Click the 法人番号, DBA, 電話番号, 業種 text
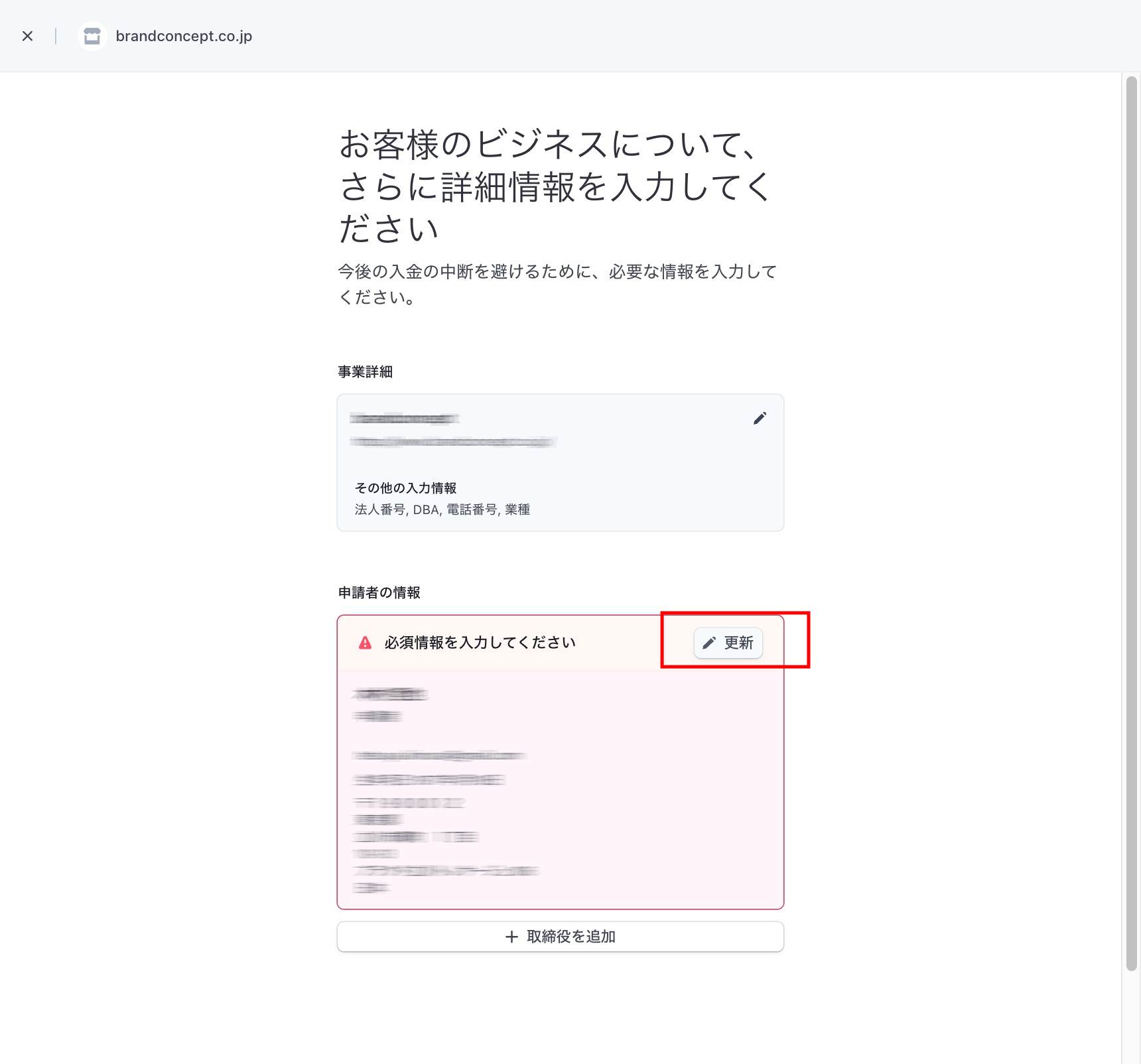 pos(442,509)
